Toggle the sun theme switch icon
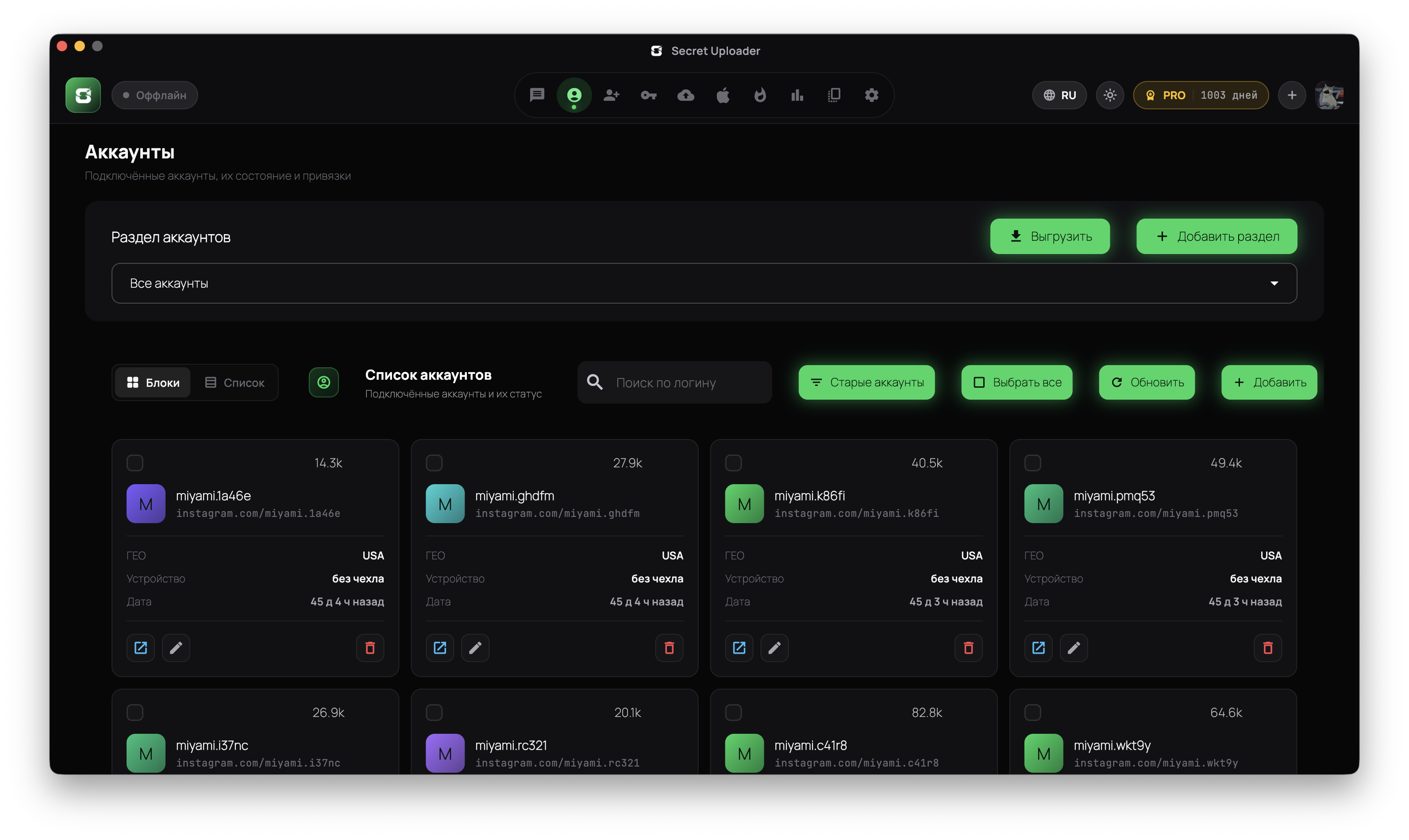Screen dimensions: 1409x840 [x=1110, y=95]
